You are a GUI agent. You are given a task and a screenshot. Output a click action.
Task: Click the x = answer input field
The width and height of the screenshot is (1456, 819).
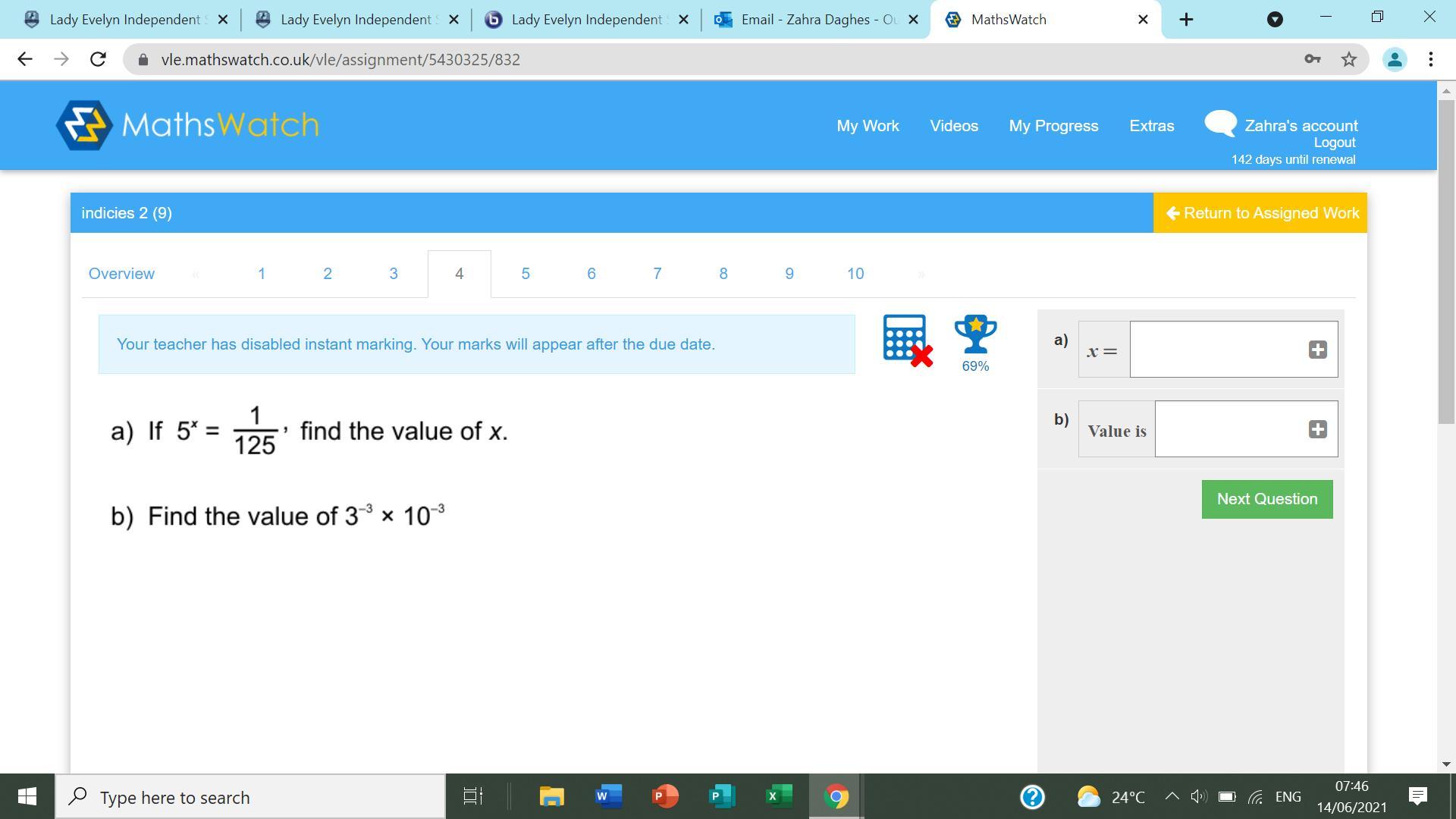pyautogui.click(x=1217, y=350)
